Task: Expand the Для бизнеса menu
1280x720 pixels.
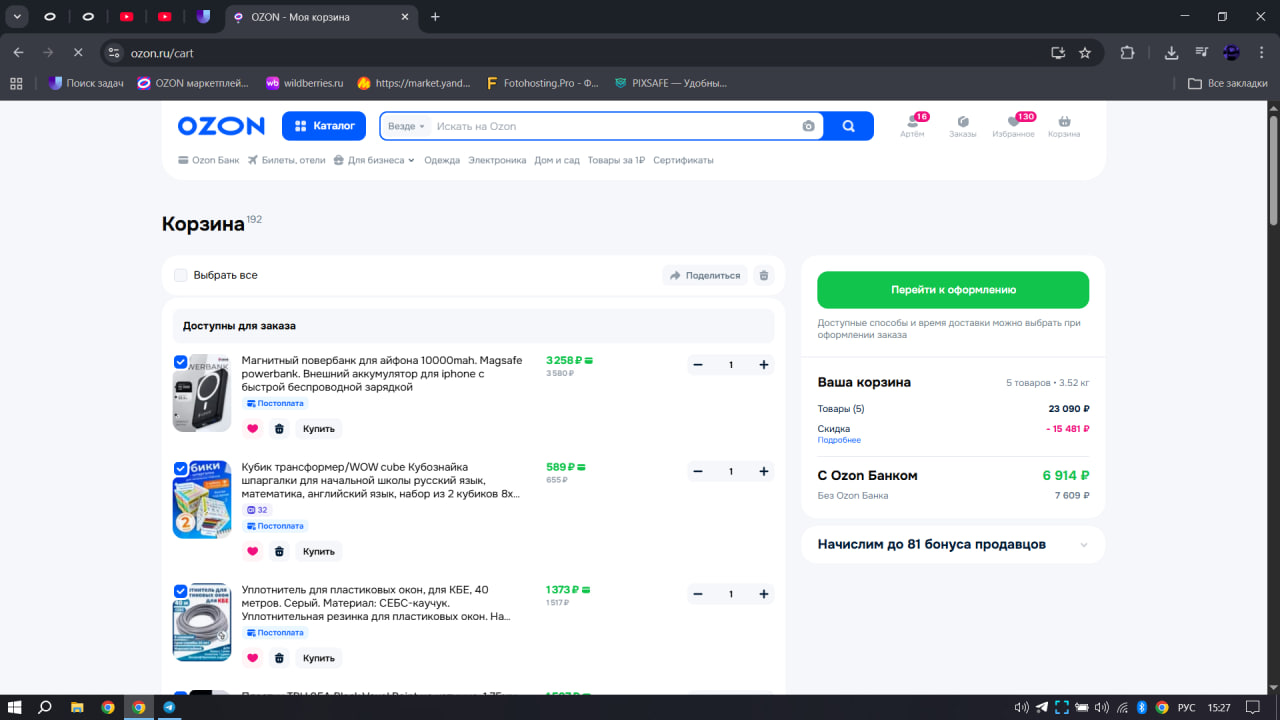Action: 374,160
